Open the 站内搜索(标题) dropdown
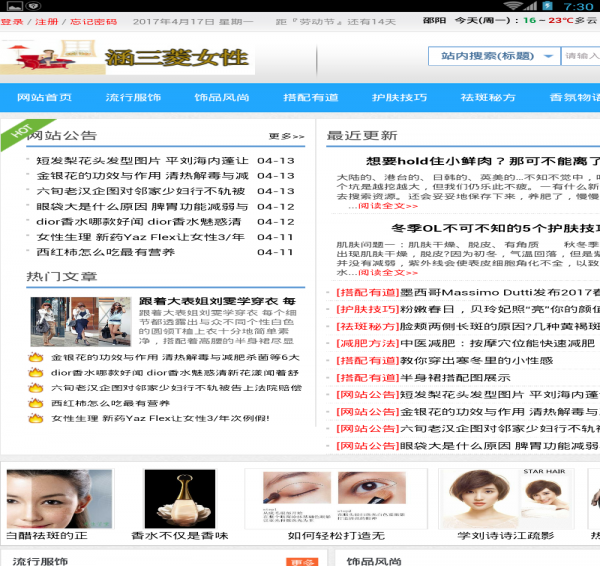Screen dimensions: 600x566 pos(494,56)
